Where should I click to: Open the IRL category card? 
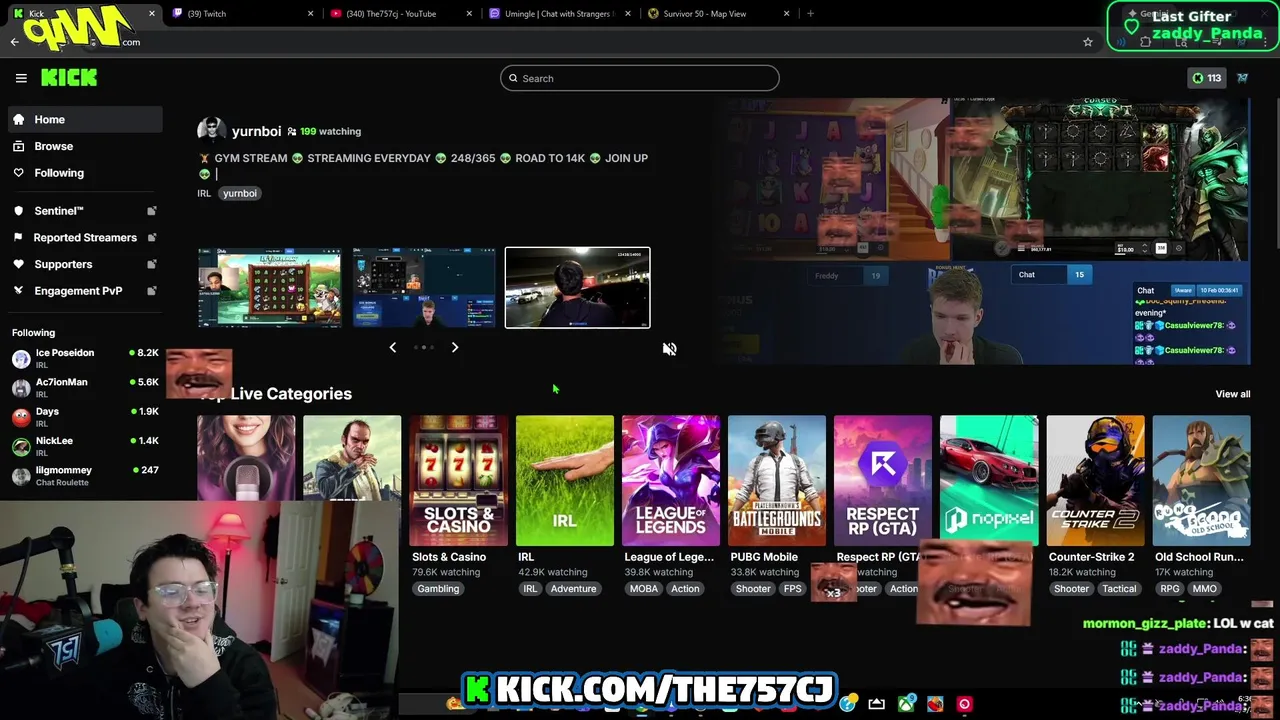(565, 481)
